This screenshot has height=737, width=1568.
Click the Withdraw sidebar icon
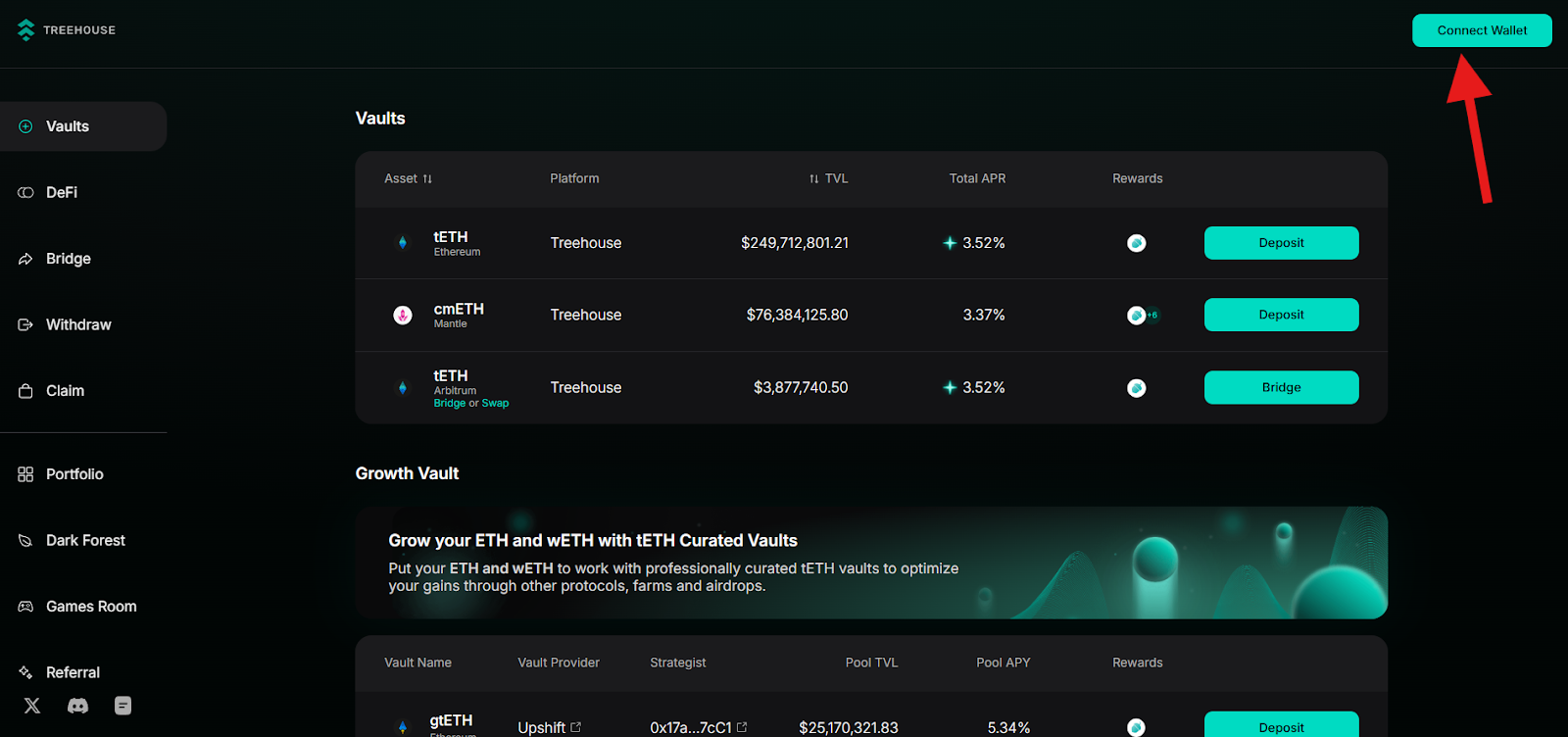click(x=25, y=324)
